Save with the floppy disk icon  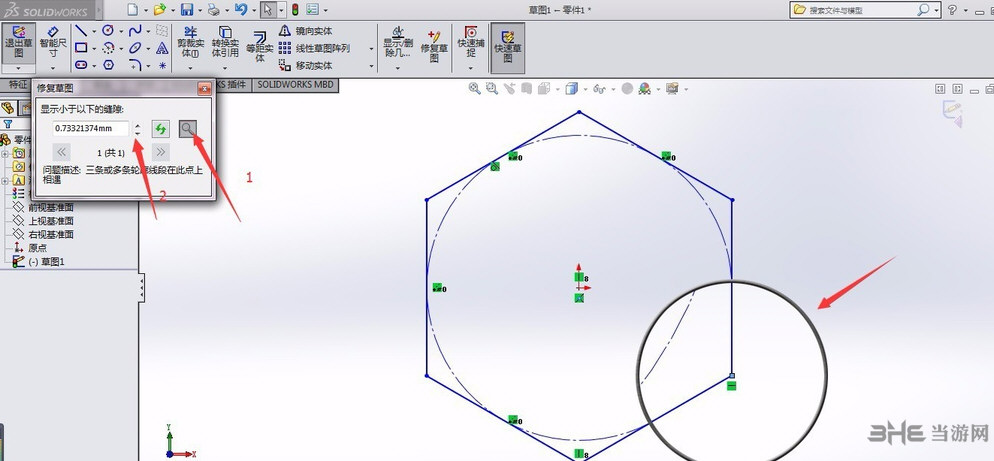pyautogui.click(x=187, y=10)
